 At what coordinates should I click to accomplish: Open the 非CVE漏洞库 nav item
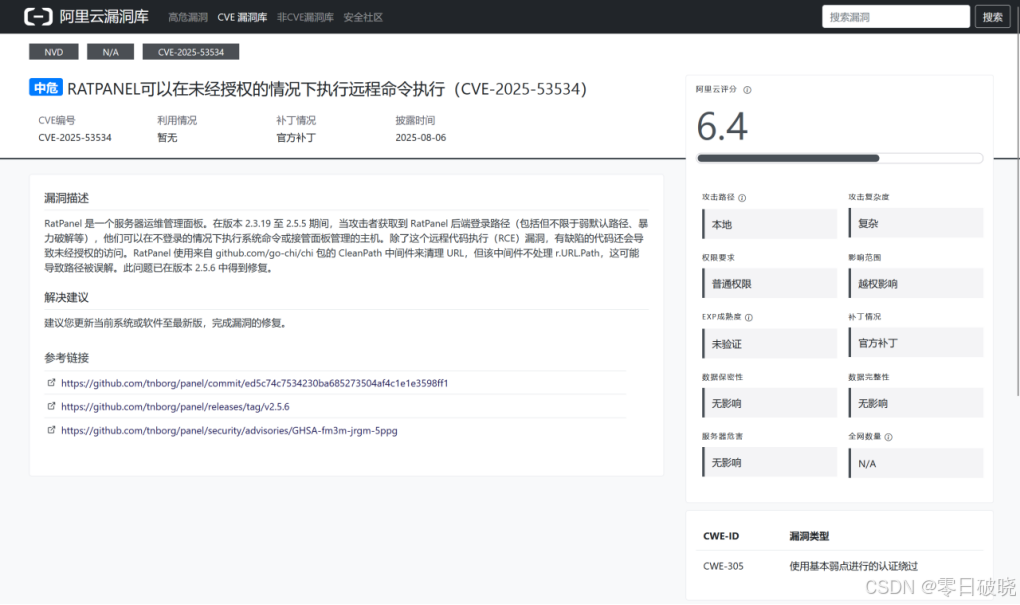[x=305, y=18]
